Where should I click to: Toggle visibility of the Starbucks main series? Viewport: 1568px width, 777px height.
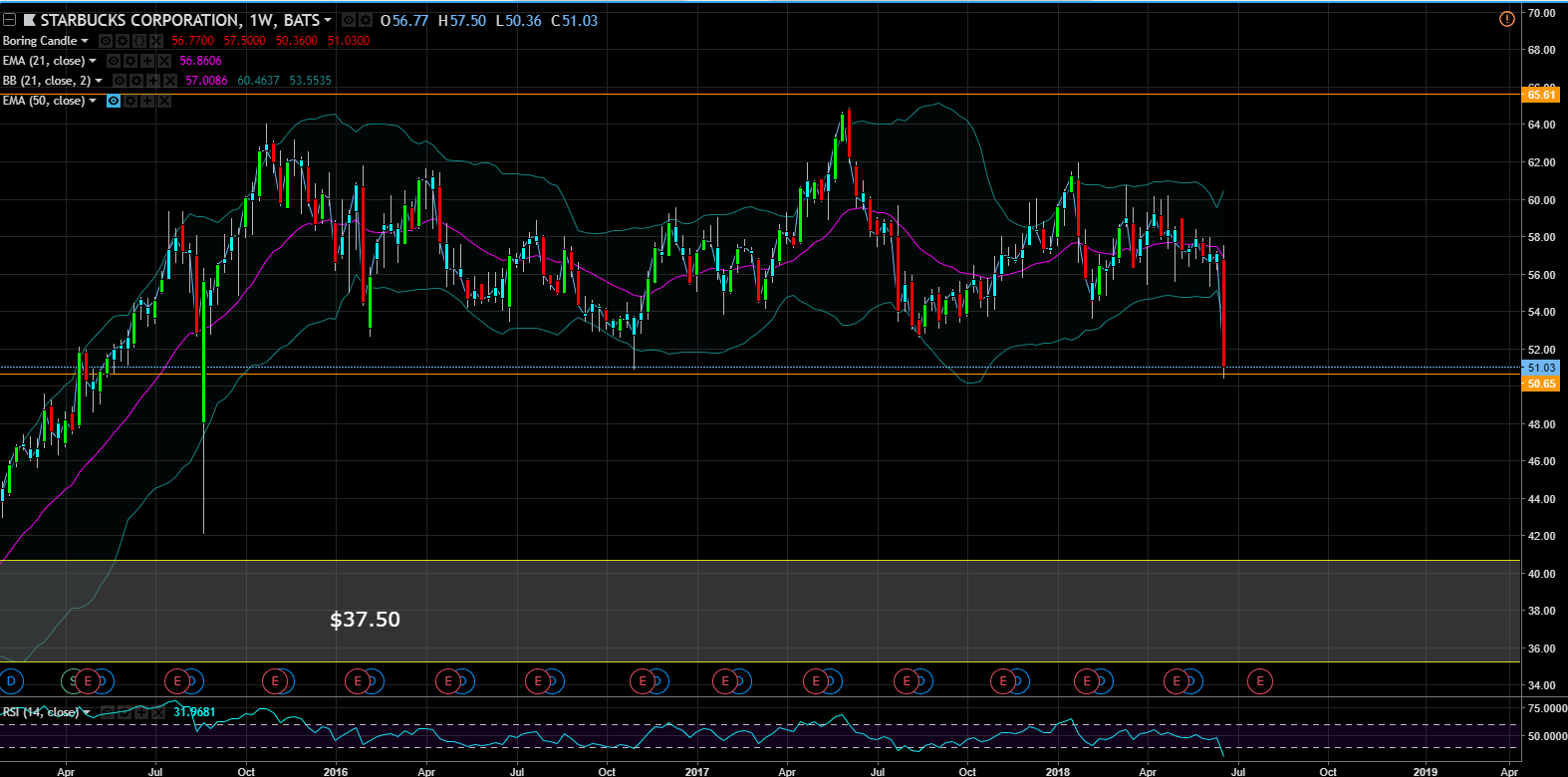pyautogui.click(x=348, y=20)
